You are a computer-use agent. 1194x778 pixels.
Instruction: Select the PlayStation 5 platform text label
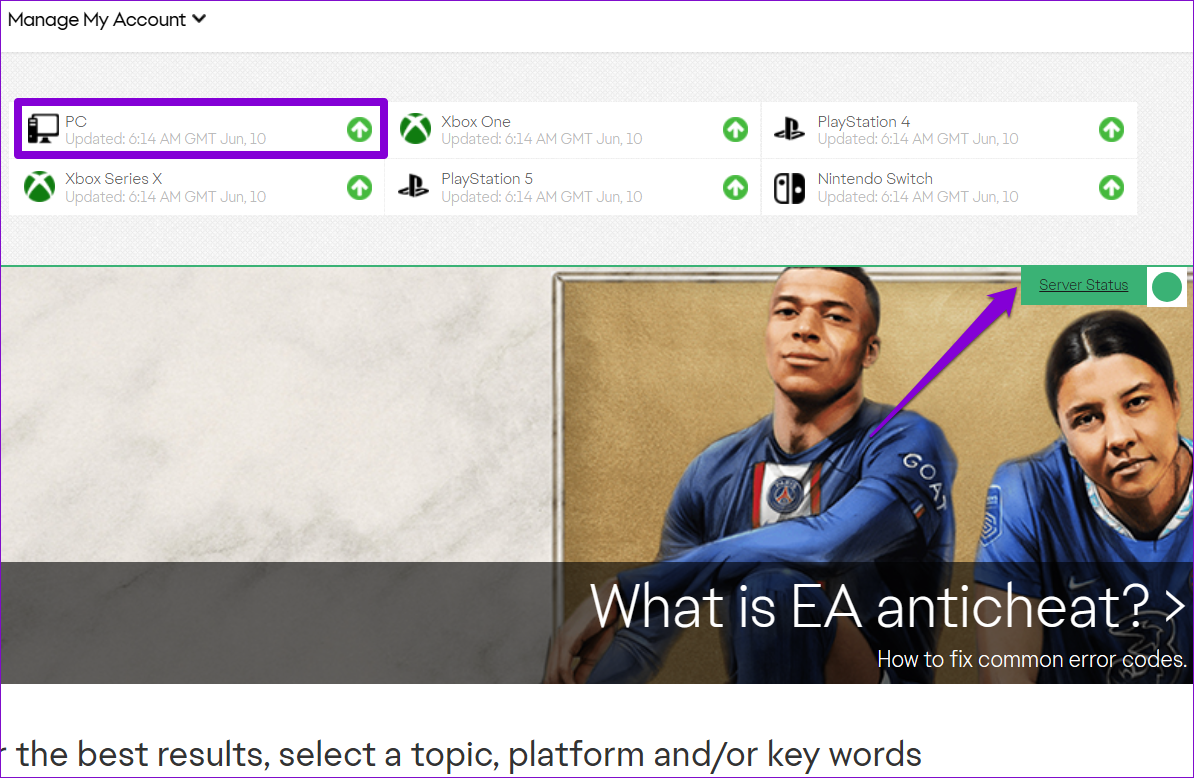click(x=487, y=179)
